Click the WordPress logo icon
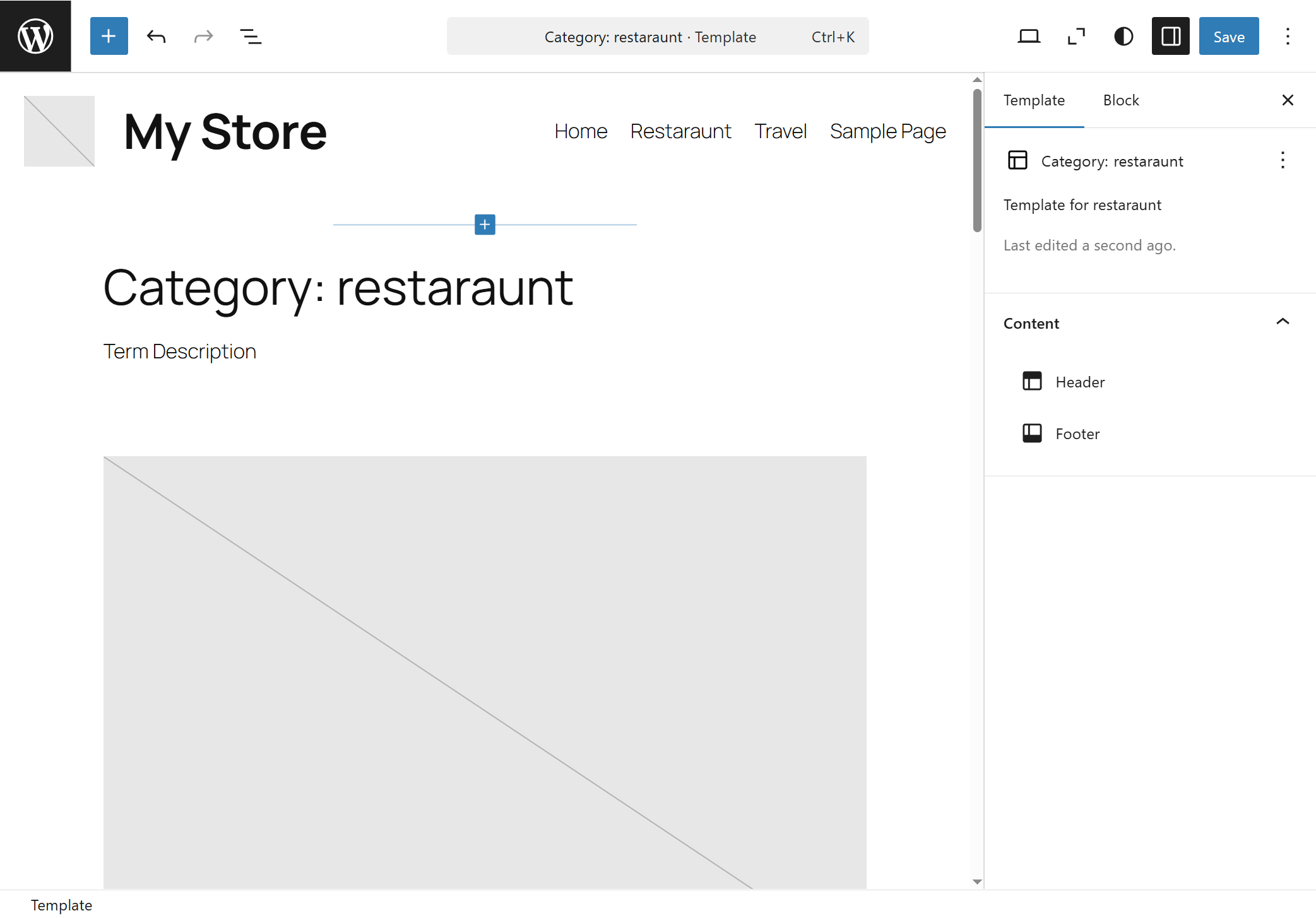This screenshot has width=1316, height=918. [x=35, y=36]
